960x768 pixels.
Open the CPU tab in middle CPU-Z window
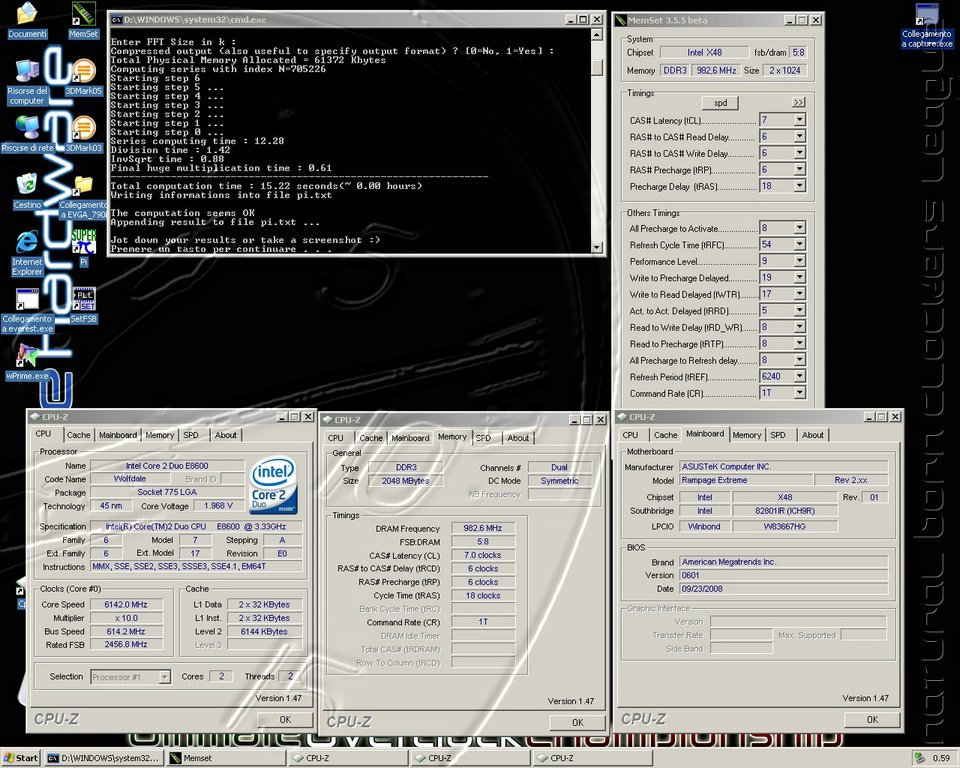click(336, 438)
